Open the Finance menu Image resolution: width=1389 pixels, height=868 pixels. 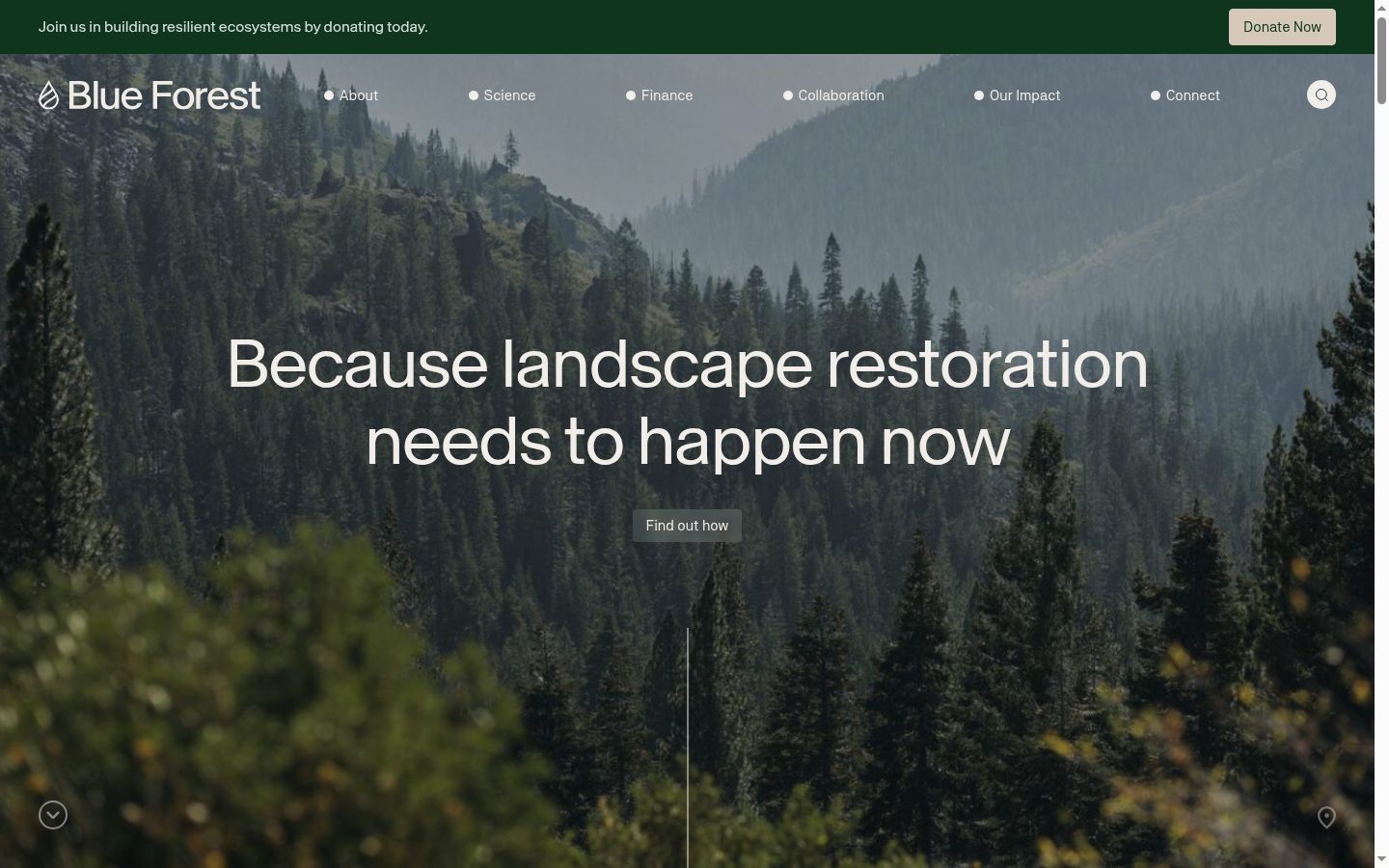(660, 95)
